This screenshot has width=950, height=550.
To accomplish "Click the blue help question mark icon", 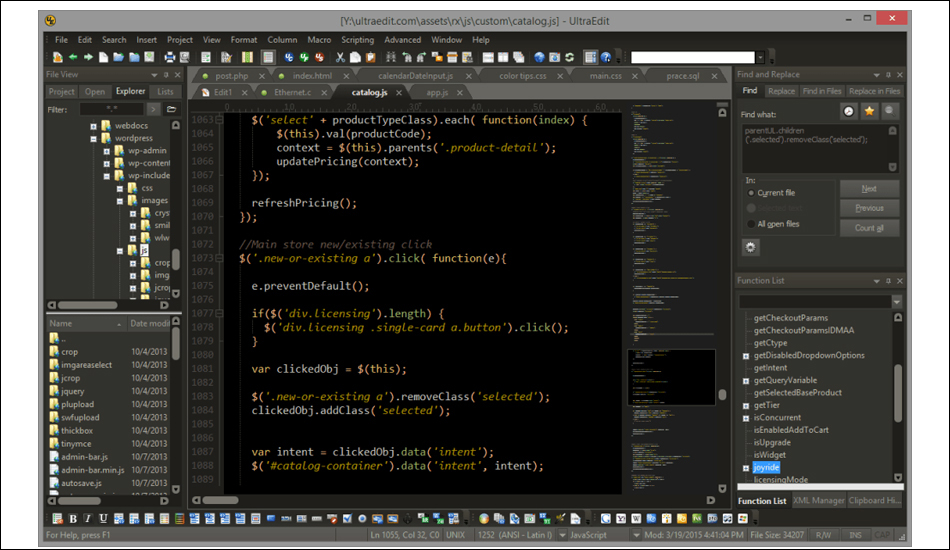I will click(606, 57).
